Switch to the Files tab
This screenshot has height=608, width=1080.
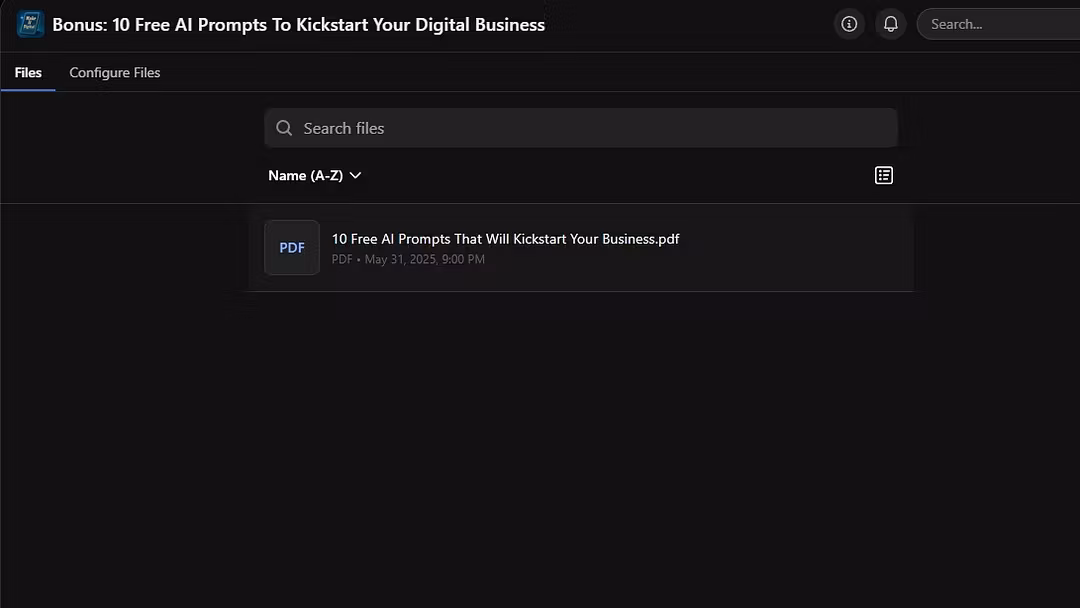pyautogui.click(x=28, y=72)
